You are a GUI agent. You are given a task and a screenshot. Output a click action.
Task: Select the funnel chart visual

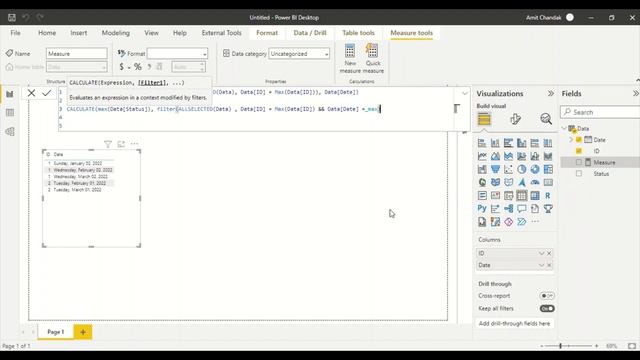point(495,169)
